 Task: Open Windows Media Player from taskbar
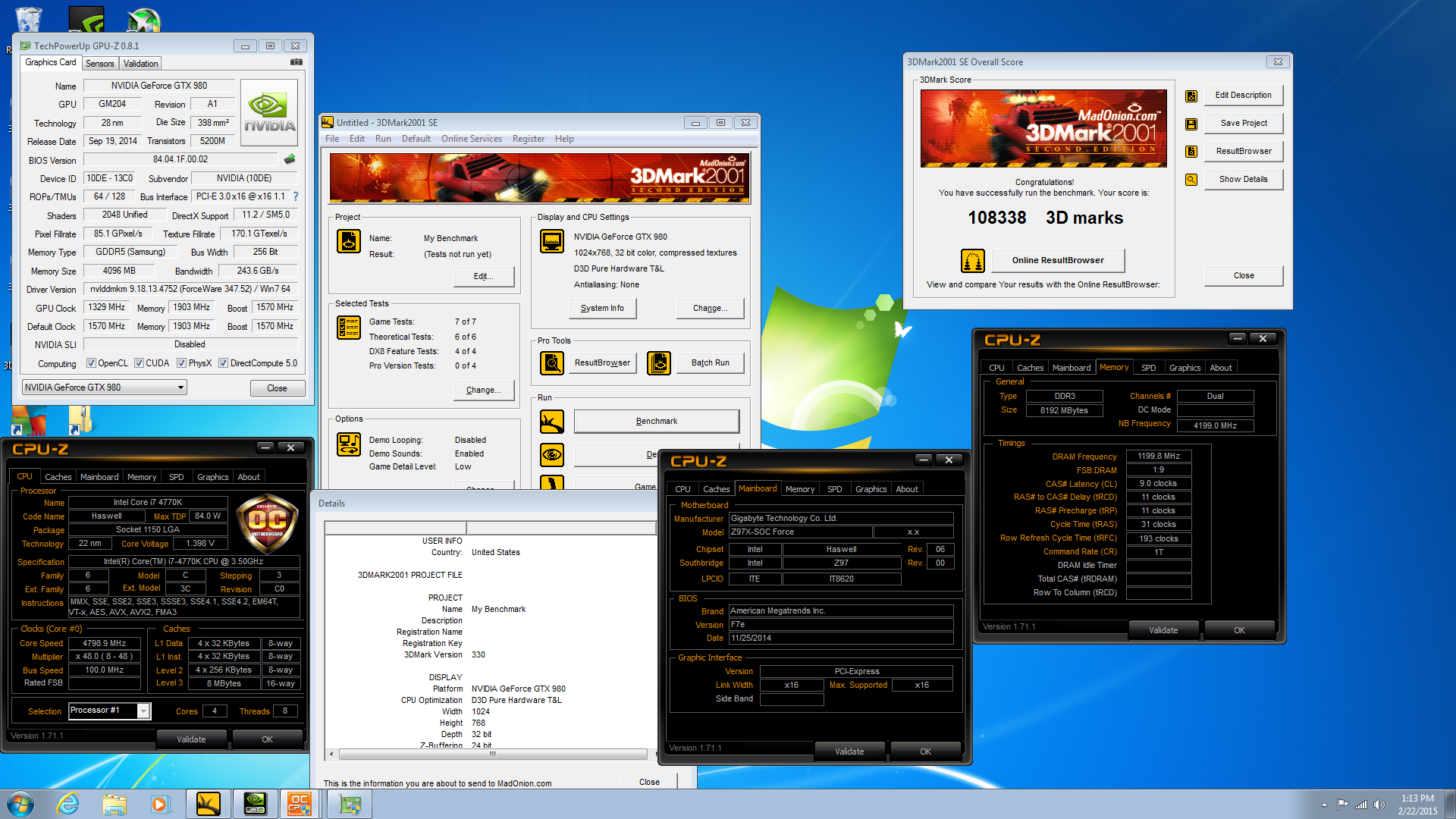pos(160,805)
